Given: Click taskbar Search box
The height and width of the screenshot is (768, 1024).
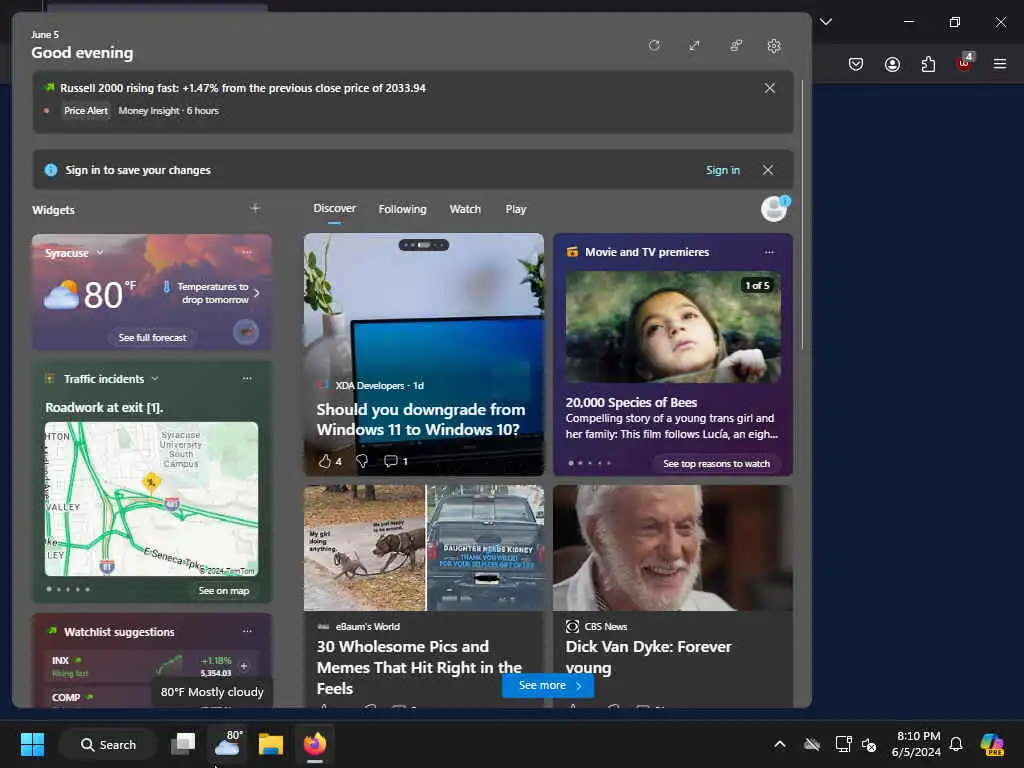Looking at the screenshot, I should click(x=108, y=744).
